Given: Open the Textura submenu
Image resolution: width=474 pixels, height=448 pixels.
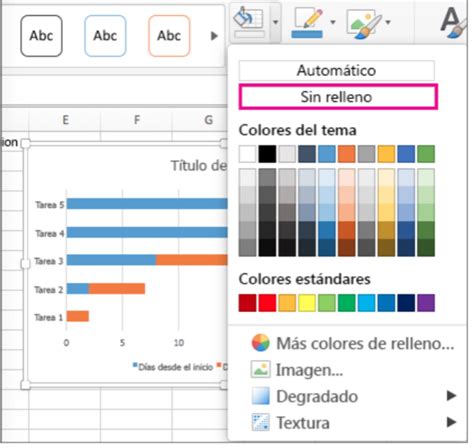Looking at the screenshot, I should point(451,422).
